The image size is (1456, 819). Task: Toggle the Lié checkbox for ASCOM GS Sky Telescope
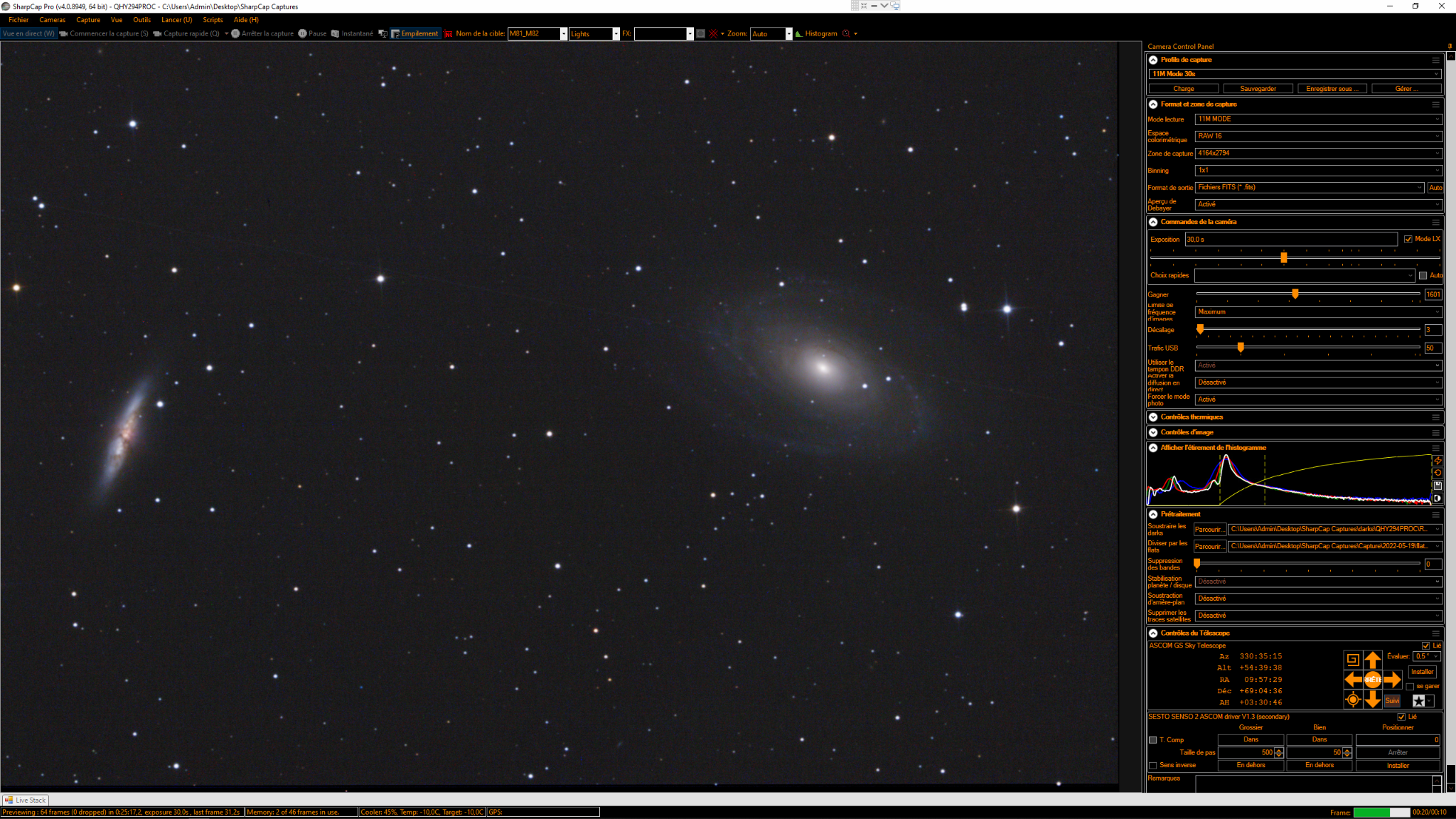point(1426,646)
